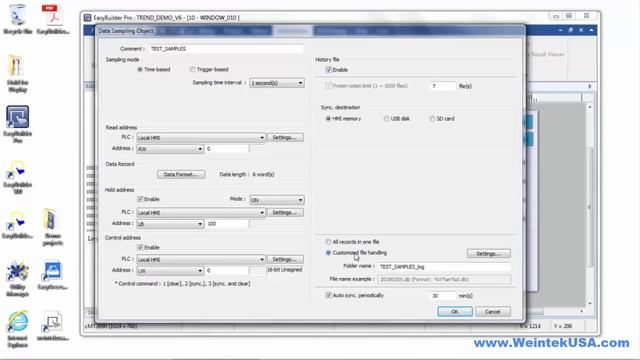Open the PDF document desktop icon

pyautogui.click(x=53, y=18)
